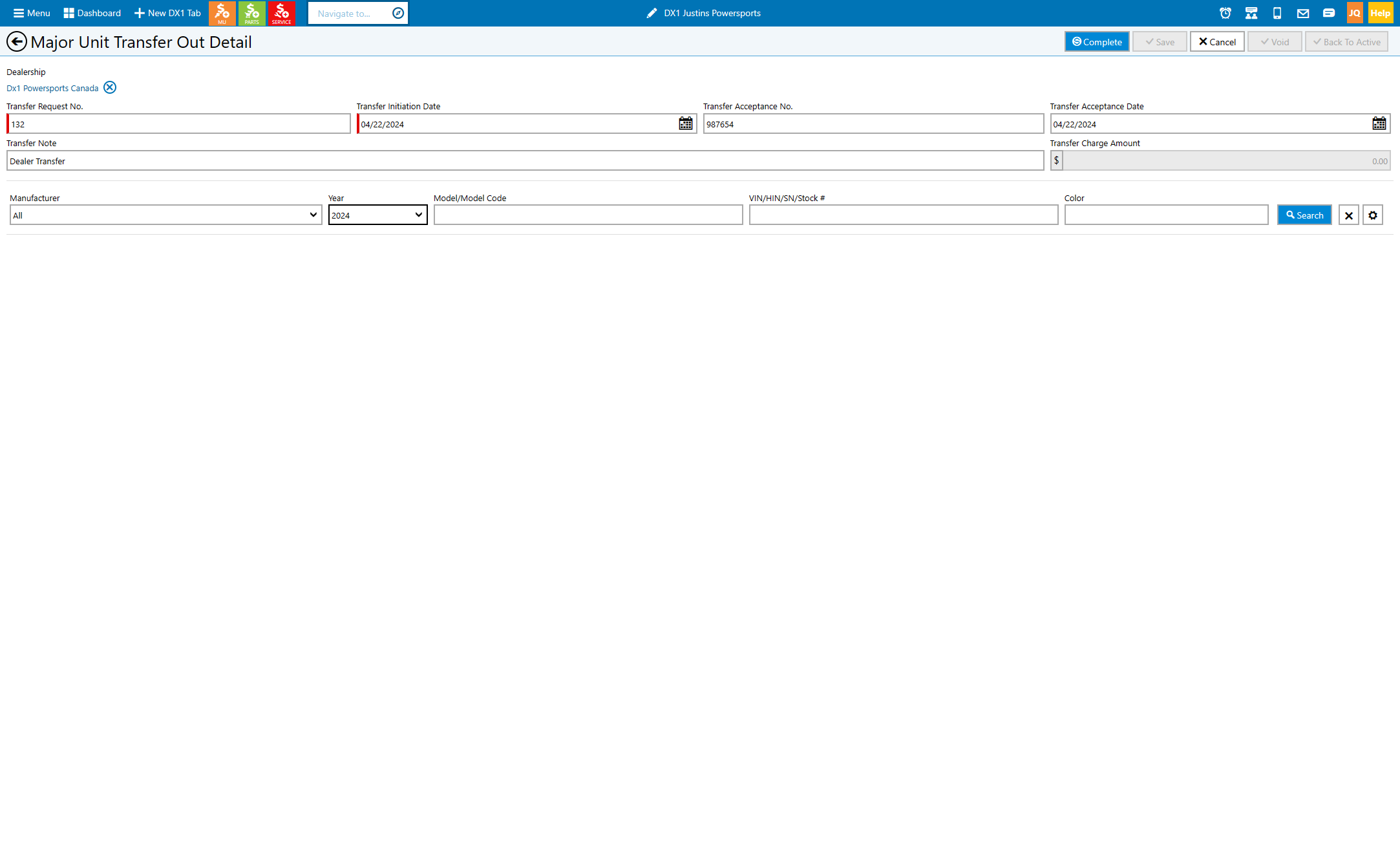
Task: Open Transfer Initiation Date calendar picker
Action: [686, 124]
